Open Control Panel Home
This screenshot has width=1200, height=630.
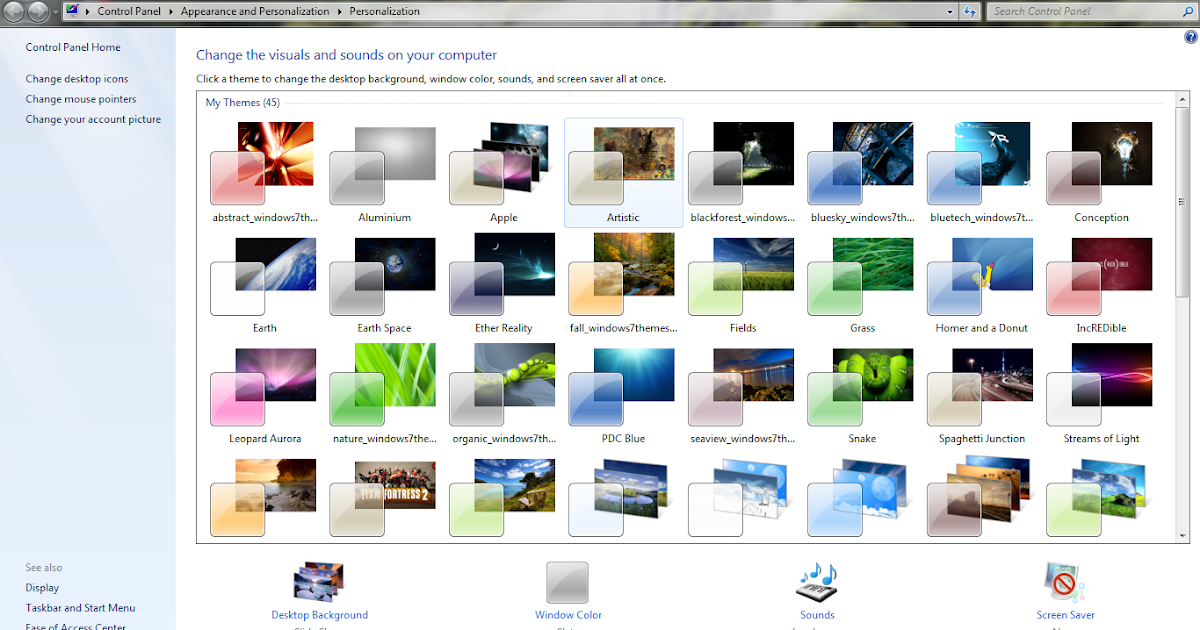click(x=73, y=47)
